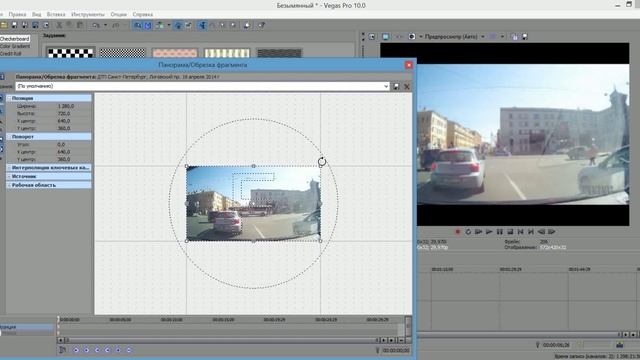Cut selection with the scissors toolbar icon
Image resolution: width=640 pixels, height=360 pixels.
click(x=59, y=25)
